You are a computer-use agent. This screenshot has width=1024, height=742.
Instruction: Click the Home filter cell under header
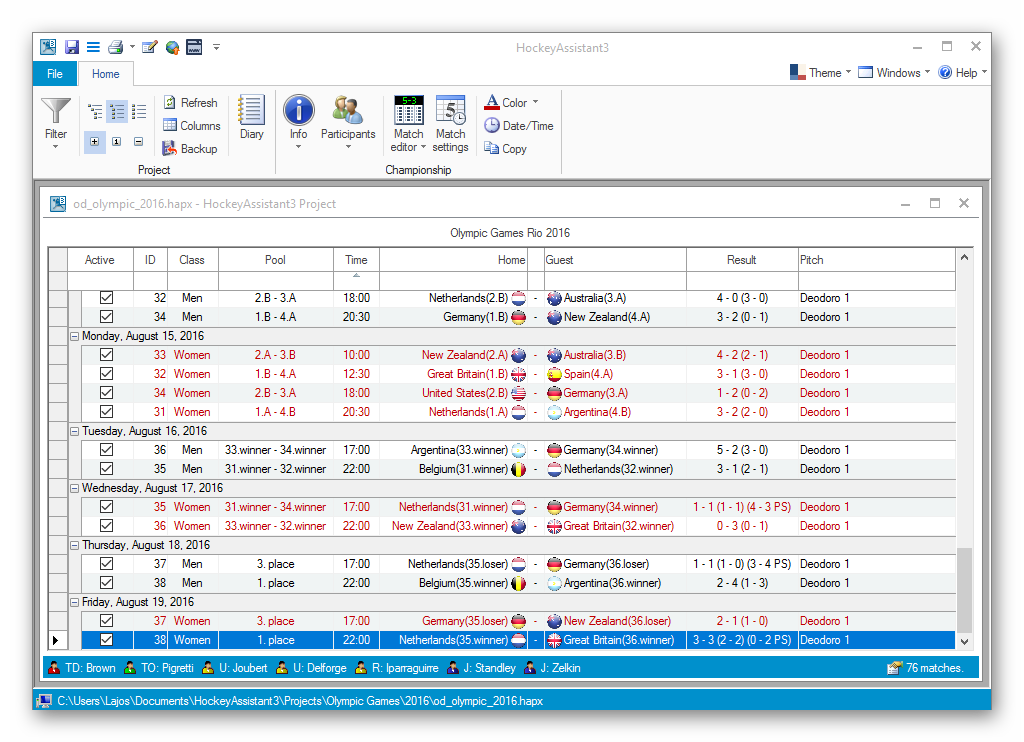click(453, 281)
